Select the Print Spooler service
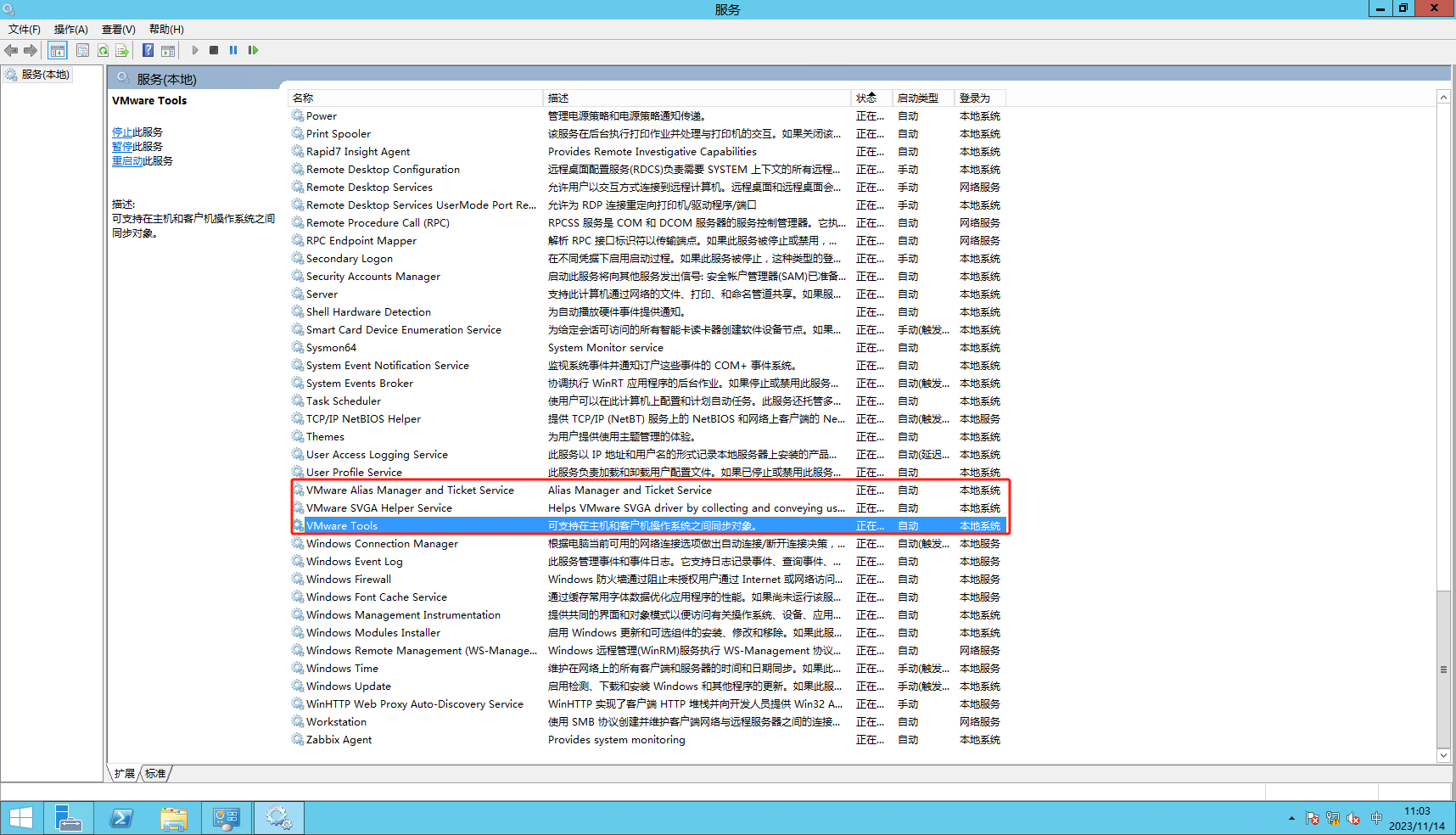1456x835 pixels. (x=648, y=134)
